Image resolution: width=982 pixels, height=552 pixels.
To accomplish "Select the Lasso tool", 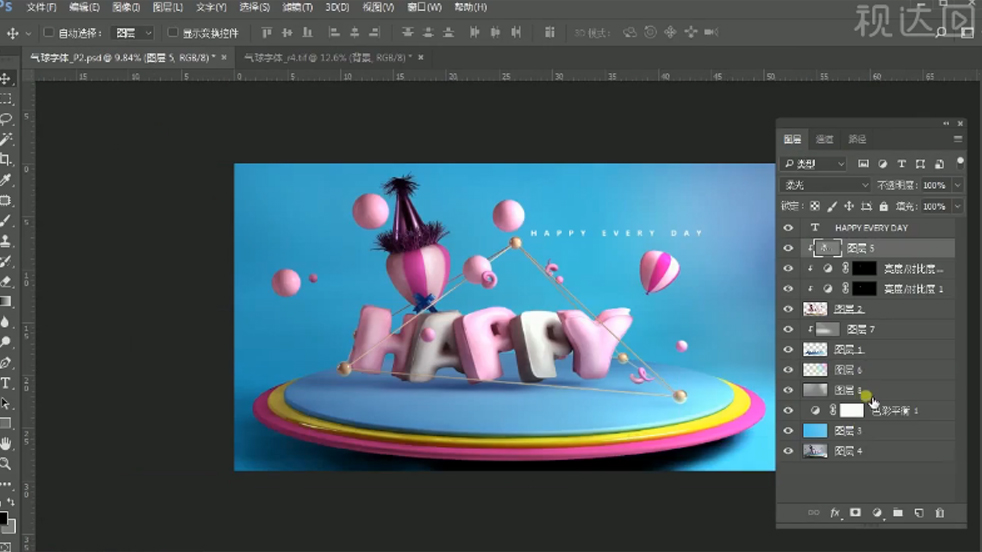I will click(x=6, y=118).
